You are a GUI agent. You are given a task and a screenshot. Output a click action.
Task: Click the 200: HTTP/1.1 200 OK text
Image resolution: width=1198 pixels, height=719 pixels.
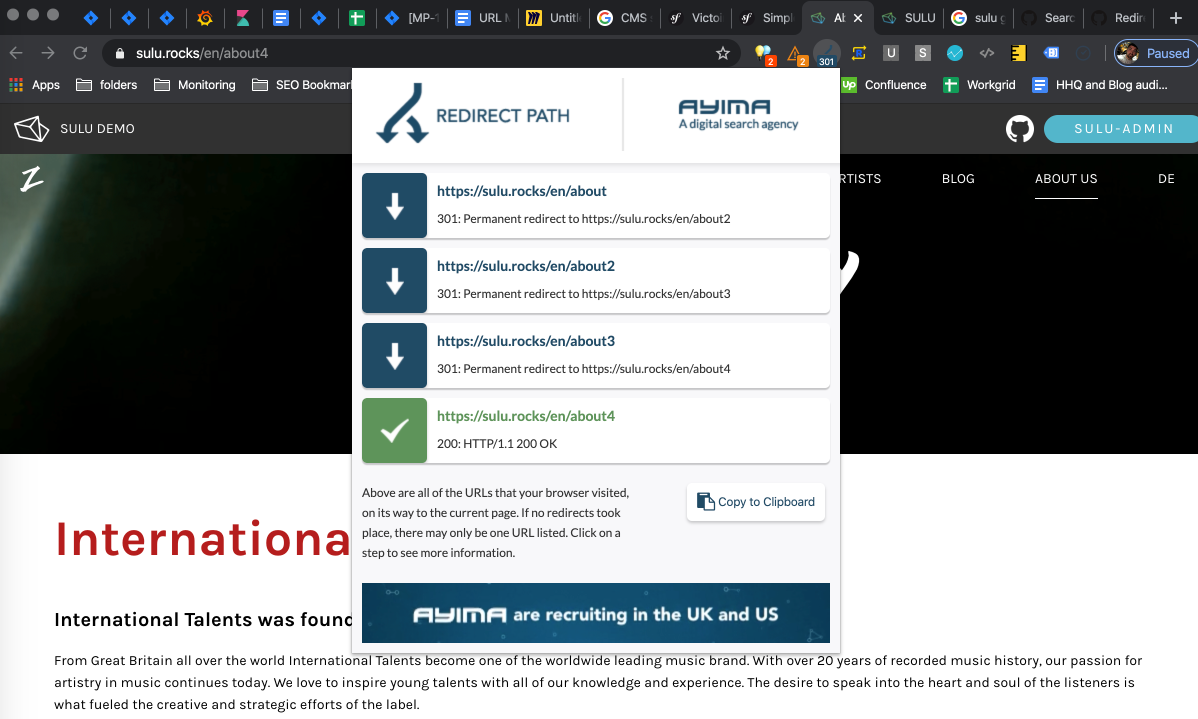pyautogui.click(x=497, y=443)
